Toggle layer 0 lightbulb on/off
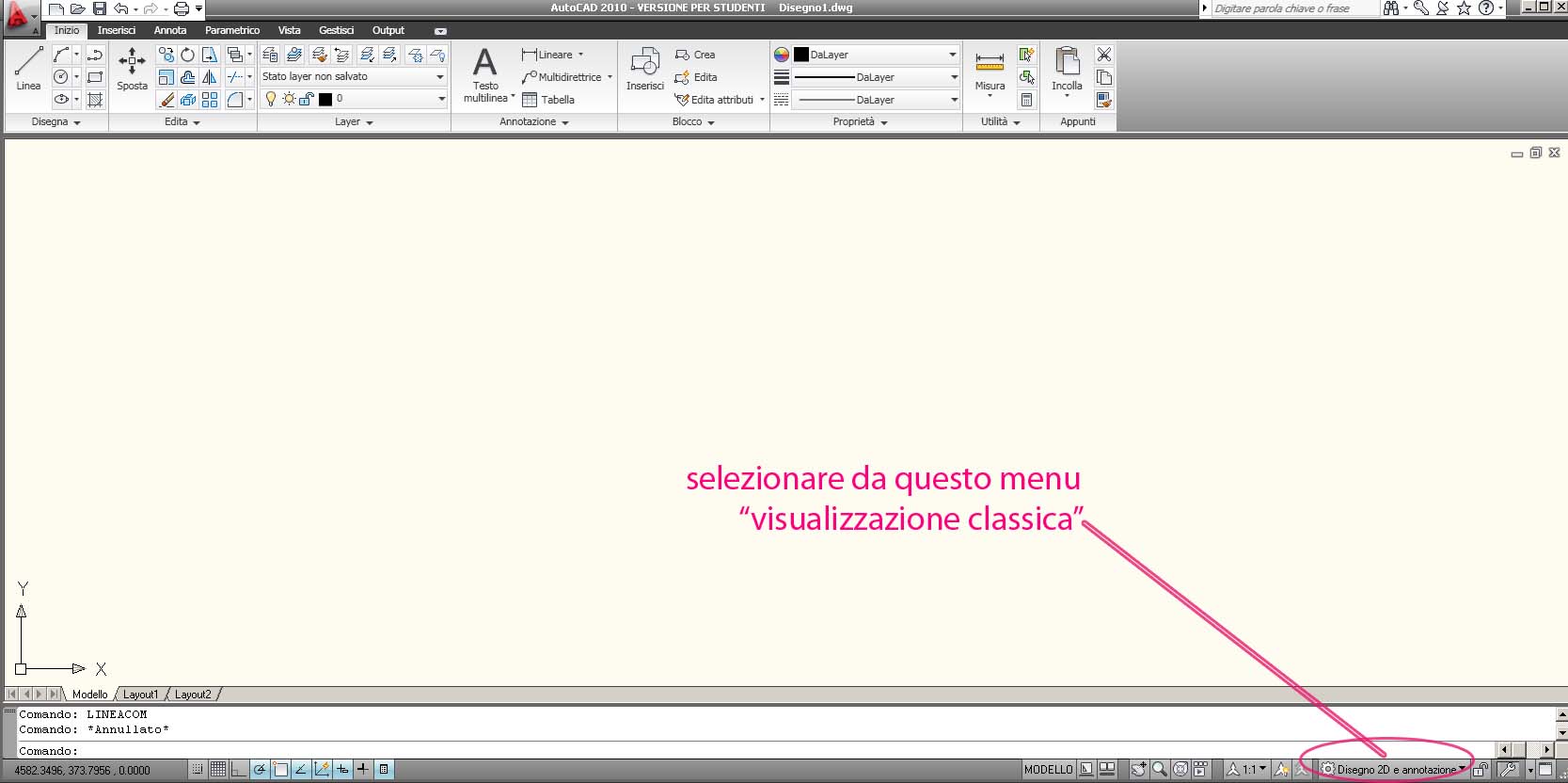1568x783 pixels. point(271,99)
